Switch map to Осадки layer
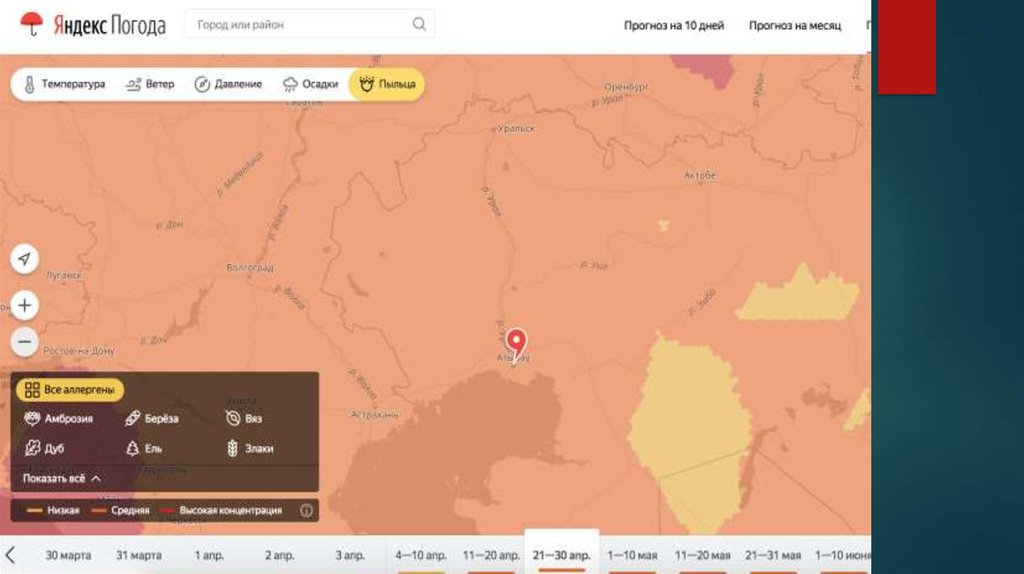This screenshot has width=1024, height=574. coord(310,84)
